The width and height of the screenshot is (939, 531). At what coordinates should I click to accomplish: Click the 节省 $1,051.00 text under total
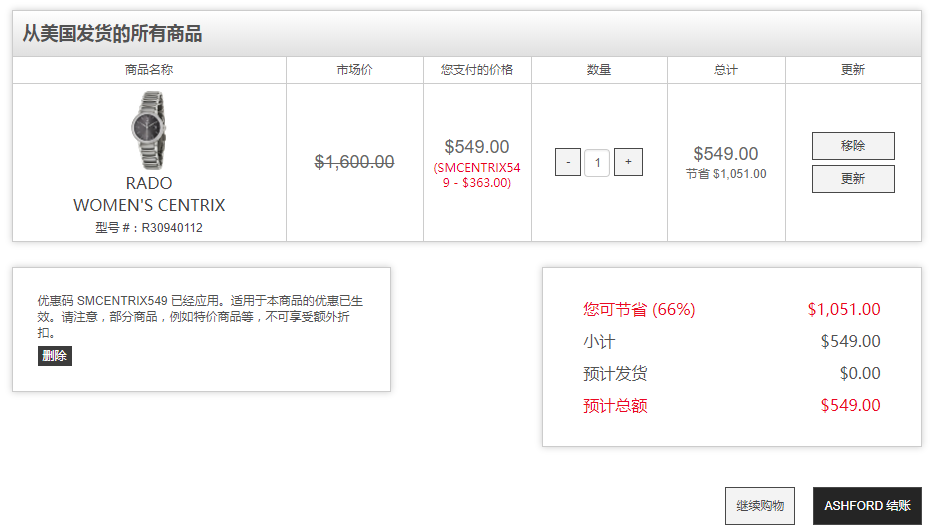tap(726, 174)
